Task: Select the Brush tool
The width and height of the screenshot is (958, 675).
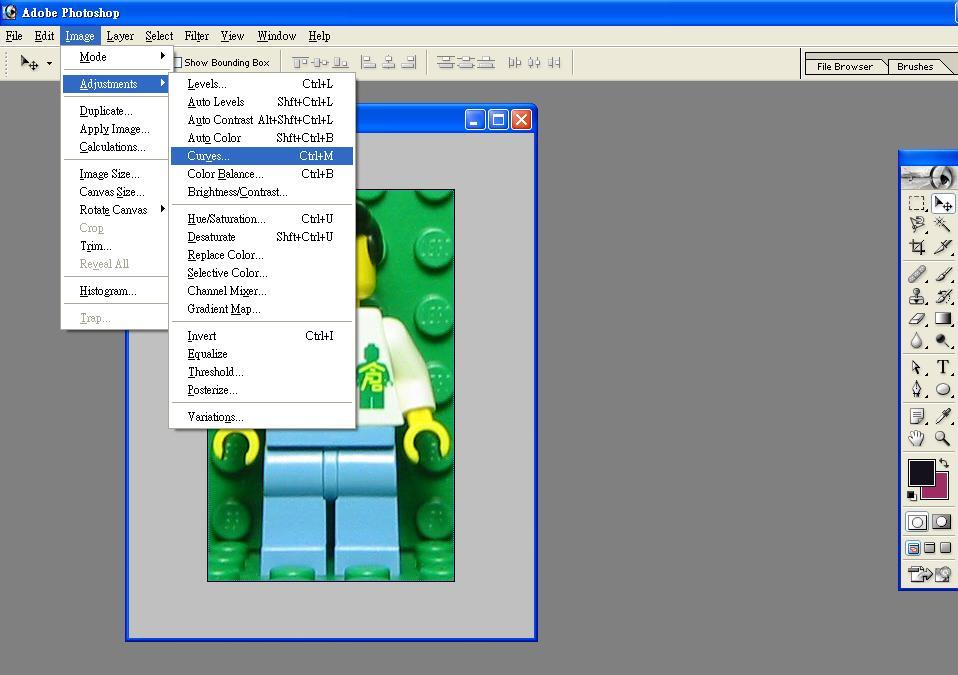Action: (943, 274)
